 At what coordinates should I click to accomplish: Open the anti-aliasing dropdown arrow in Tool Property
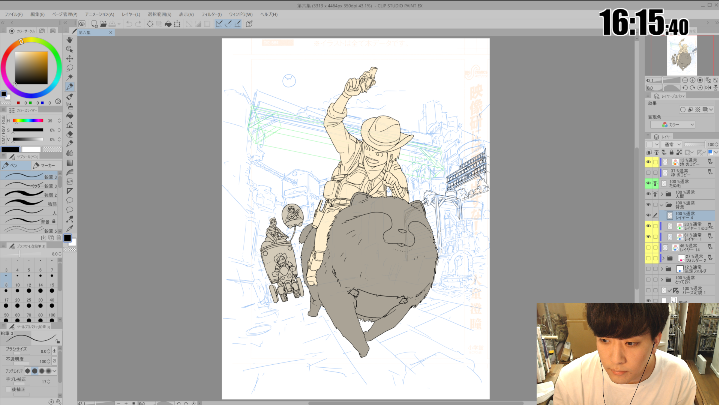pos(55,371)
